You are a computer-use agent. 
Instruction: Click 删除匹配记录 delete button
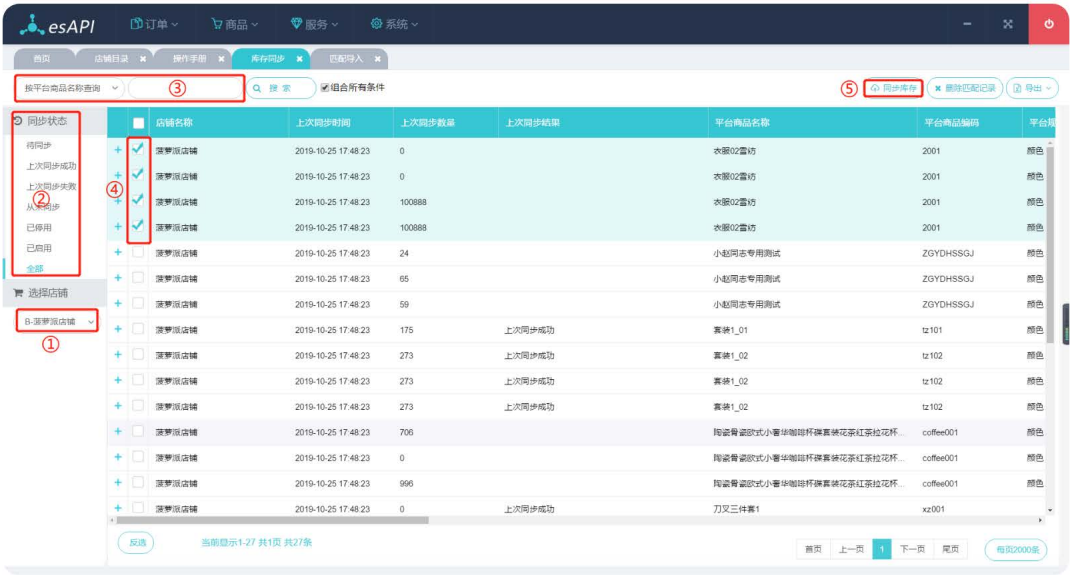[x=964, y=88]
